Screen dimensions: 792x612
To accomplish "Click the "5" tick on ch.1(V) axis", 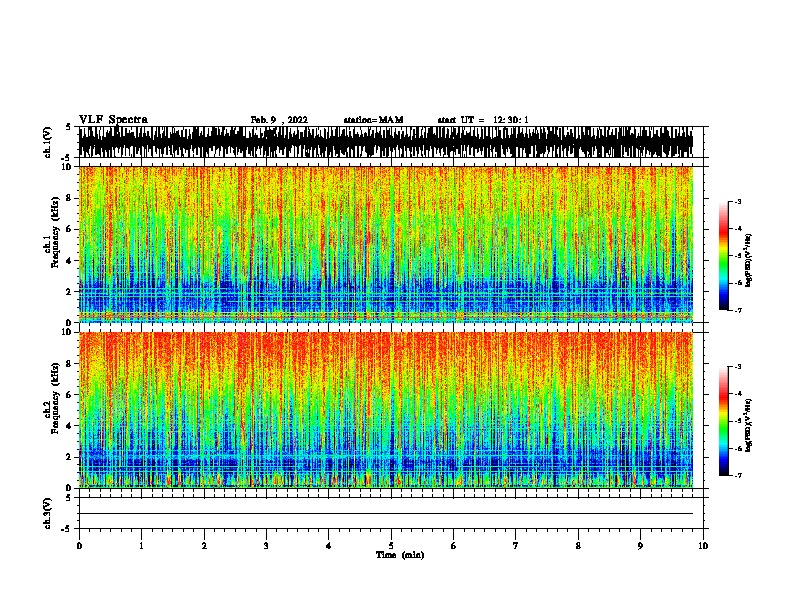I will (69, 127).
